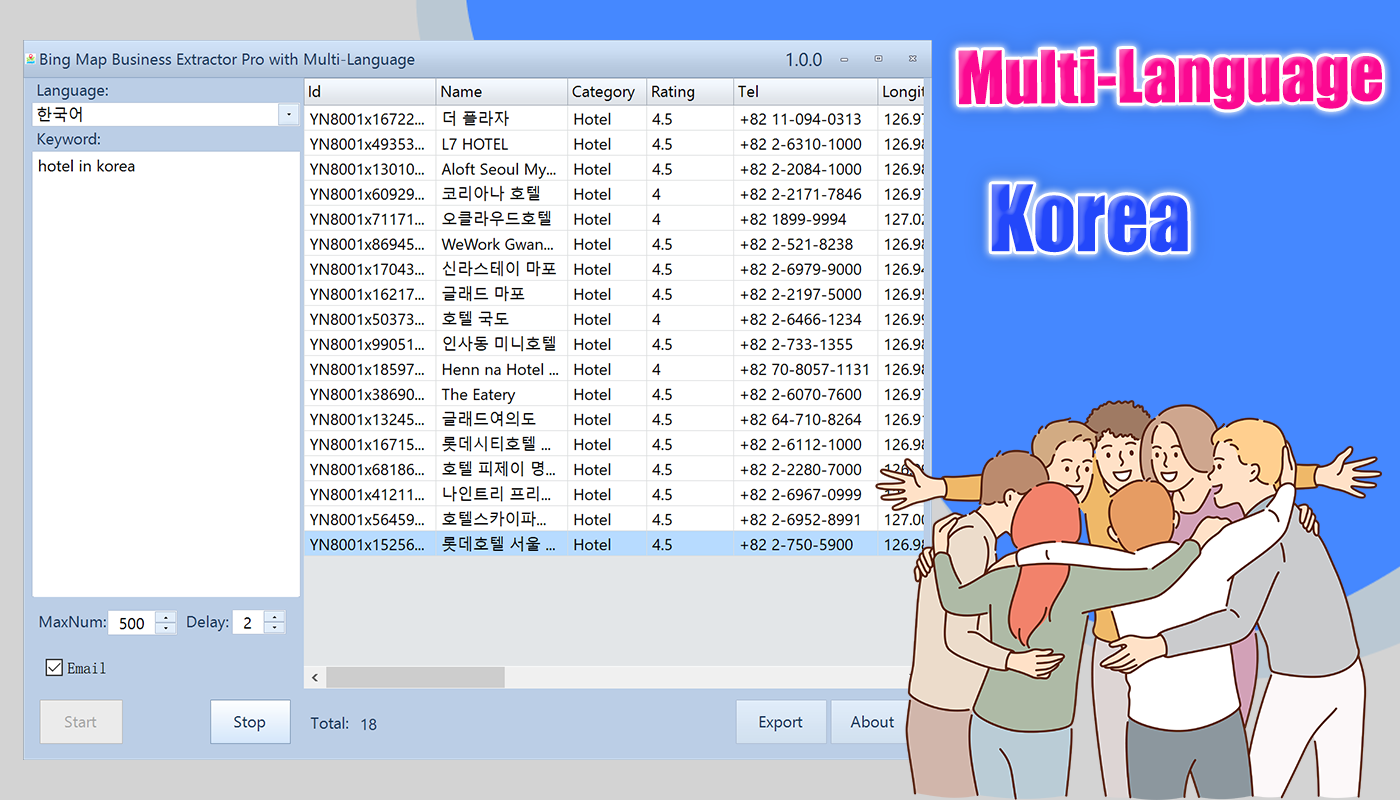
Task: Click the Id cell YN8001x50373...
Action: pyautogui.click(x=370, y=319)
